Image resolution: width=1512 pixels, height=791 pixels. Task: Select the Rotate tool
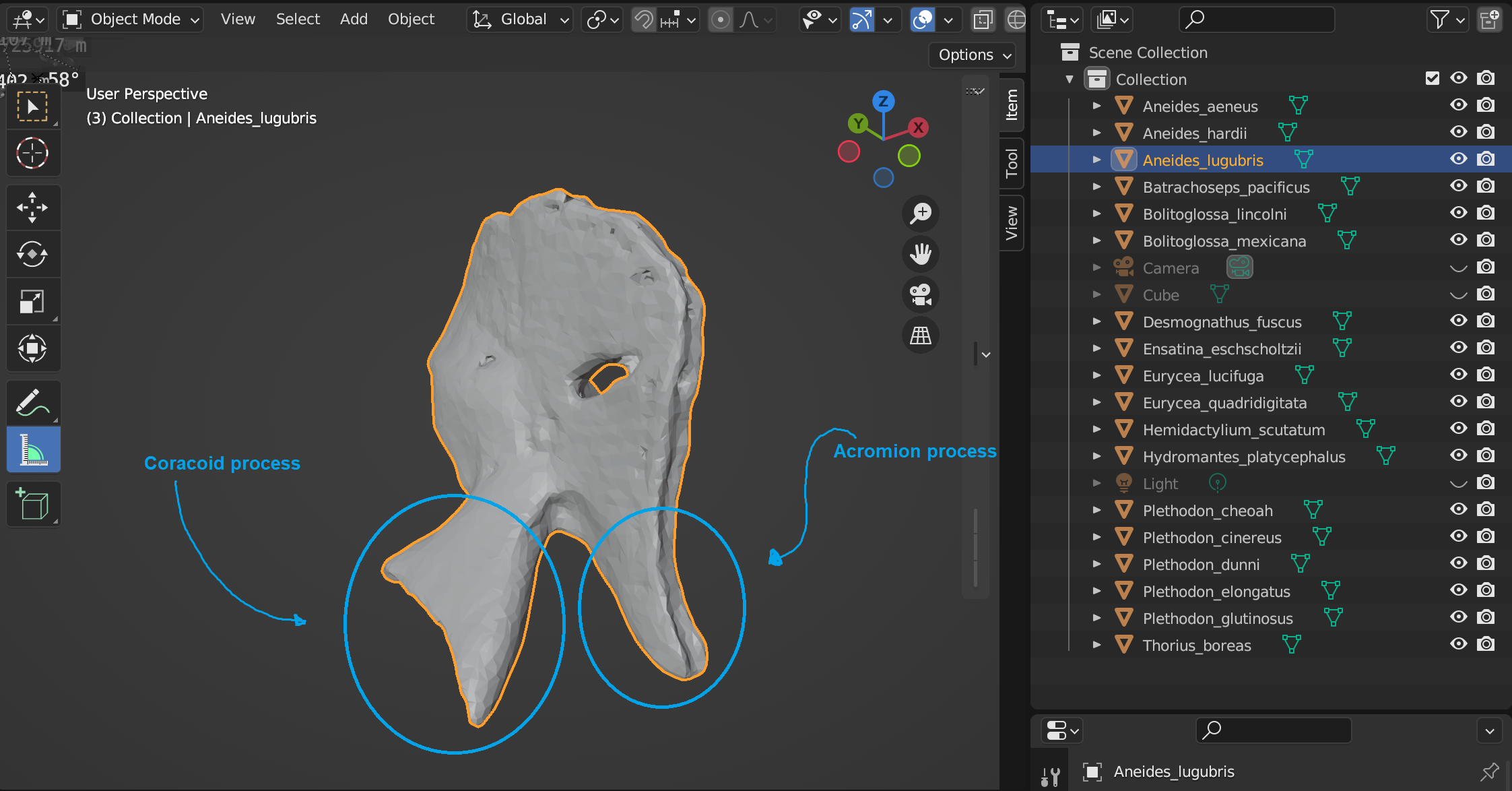(33, 254)
